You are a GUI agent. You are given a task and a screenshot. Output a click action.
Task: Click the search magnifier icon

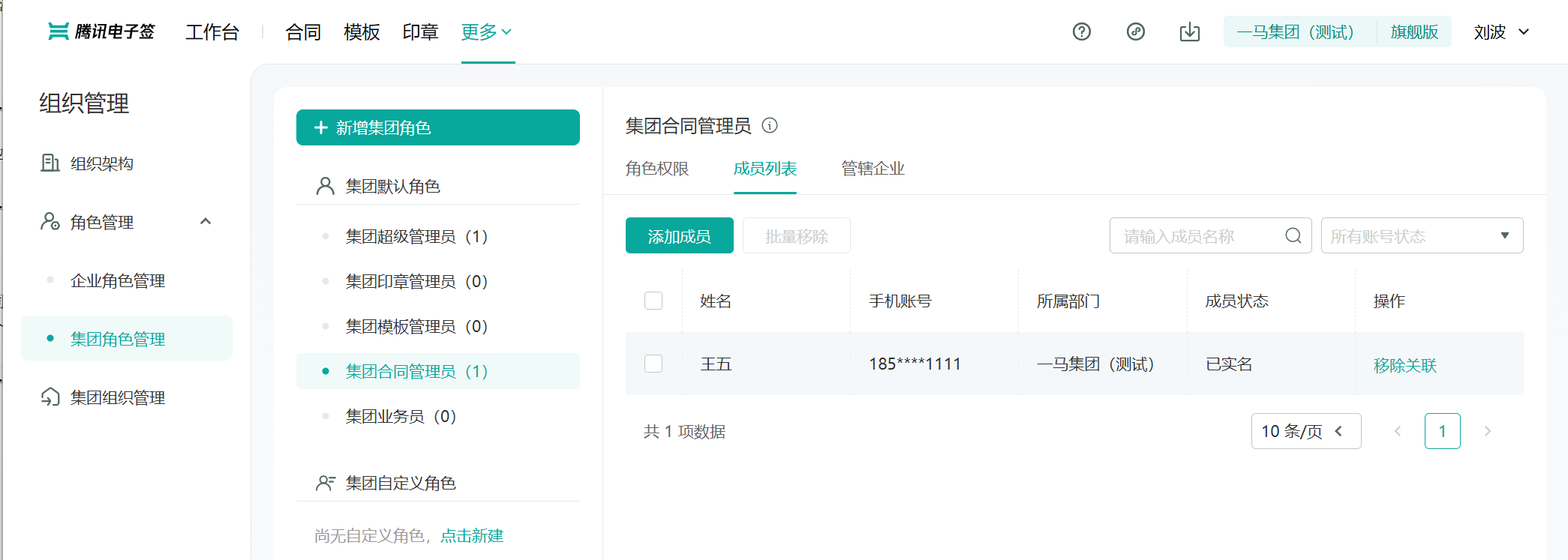[1293, 236]
